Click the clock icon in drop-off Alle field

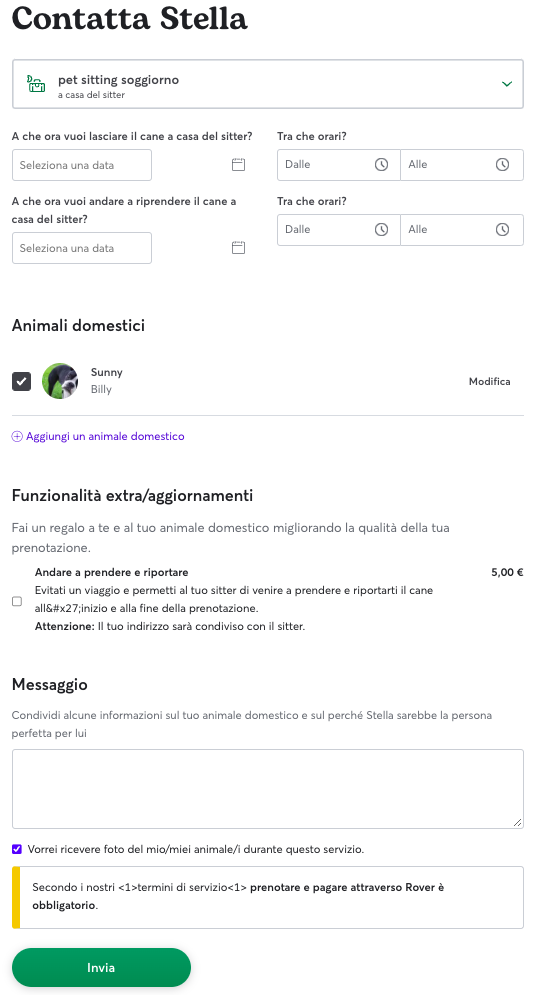point(502,165)
